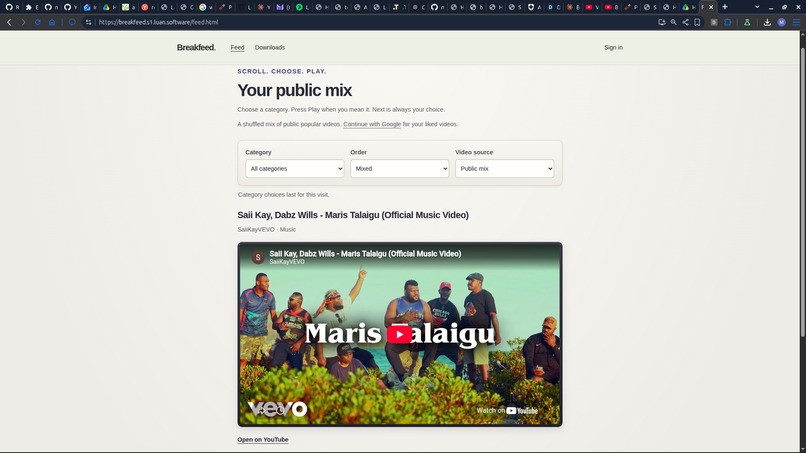Click the Maris Talaigu video thumbnail
This screenshot has height=453, width=806.
[399, 334]
